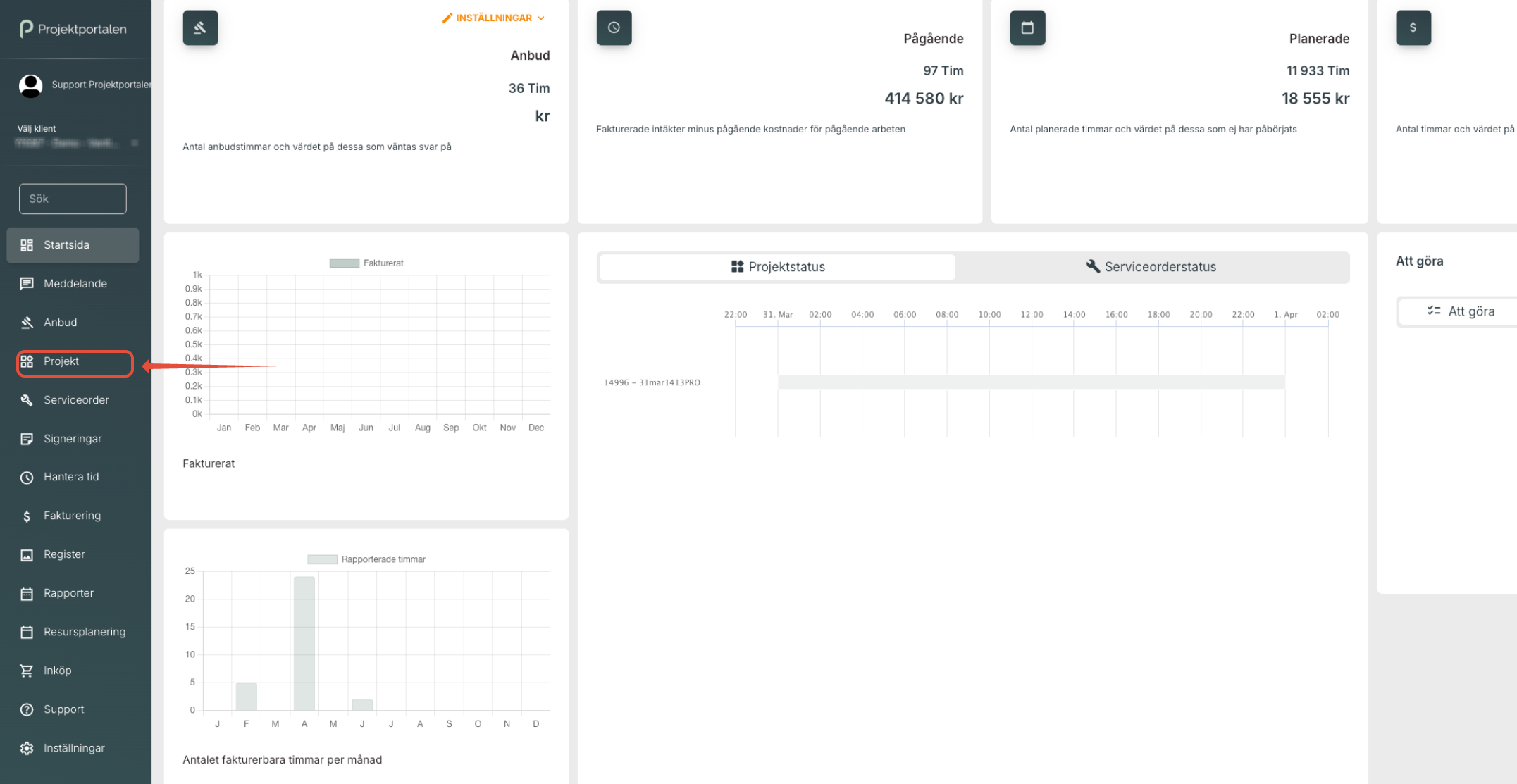Click the gavel icon on Anbud card
This screenshot has width=1517, height=784.
click(x=200, y=28)
